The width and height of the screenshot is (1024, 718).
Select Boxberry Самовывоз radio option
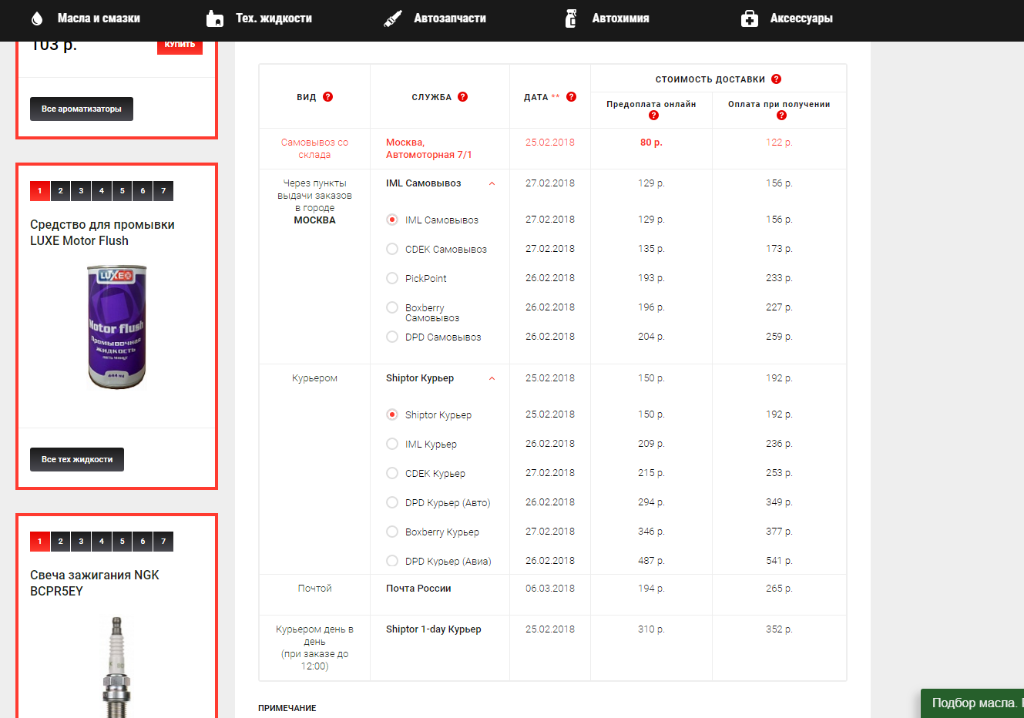pyautogui.click(x=392, y=307)
